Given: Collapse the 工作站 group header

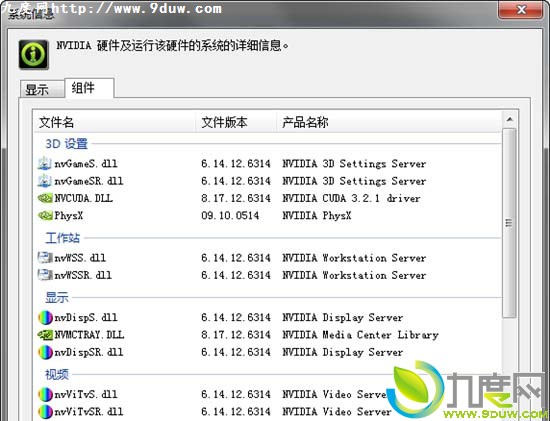Looking at the screenshot, I should coord(62,238).
